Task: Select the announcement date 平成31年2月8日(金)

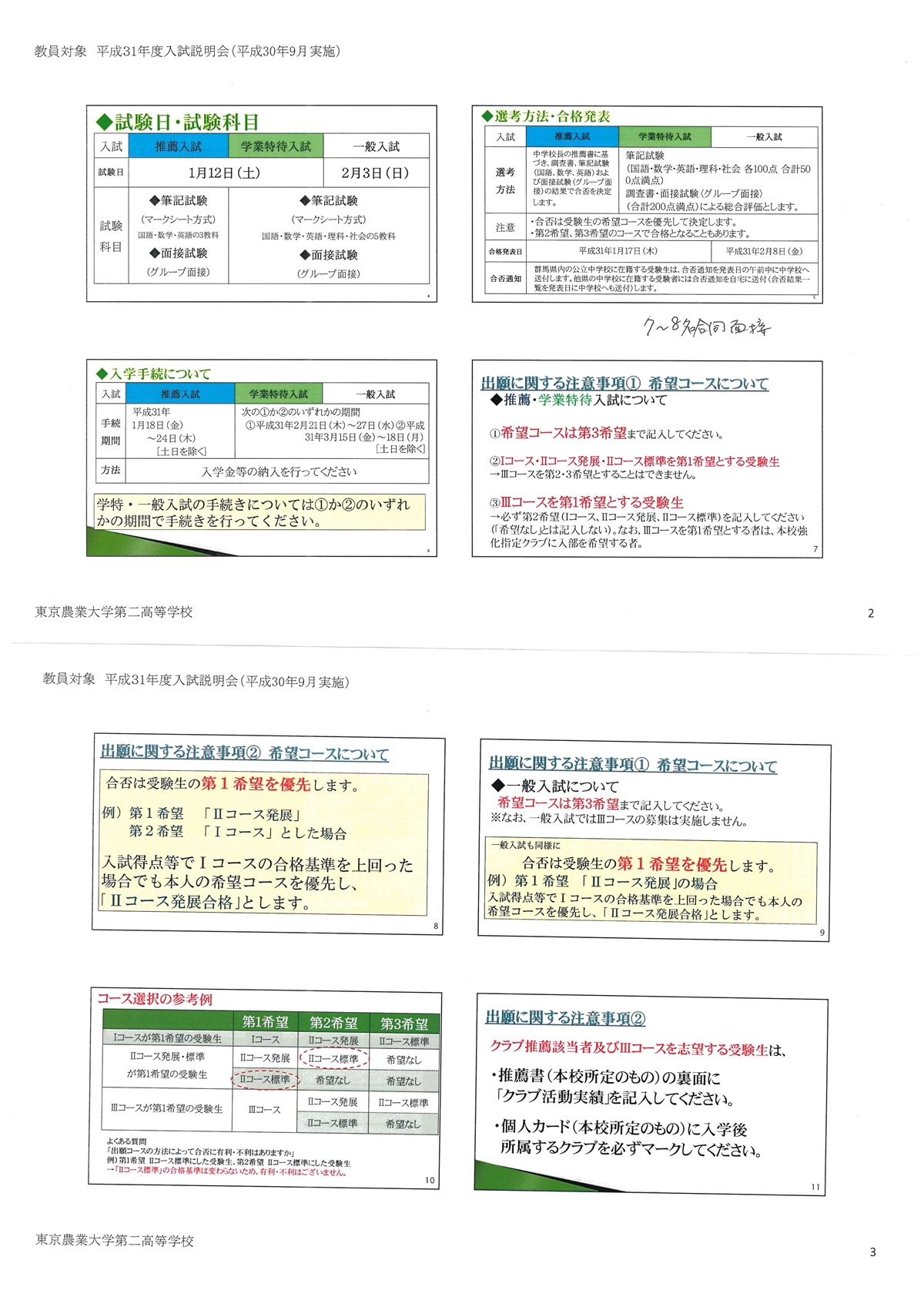Action: click(x=764, y=251)
